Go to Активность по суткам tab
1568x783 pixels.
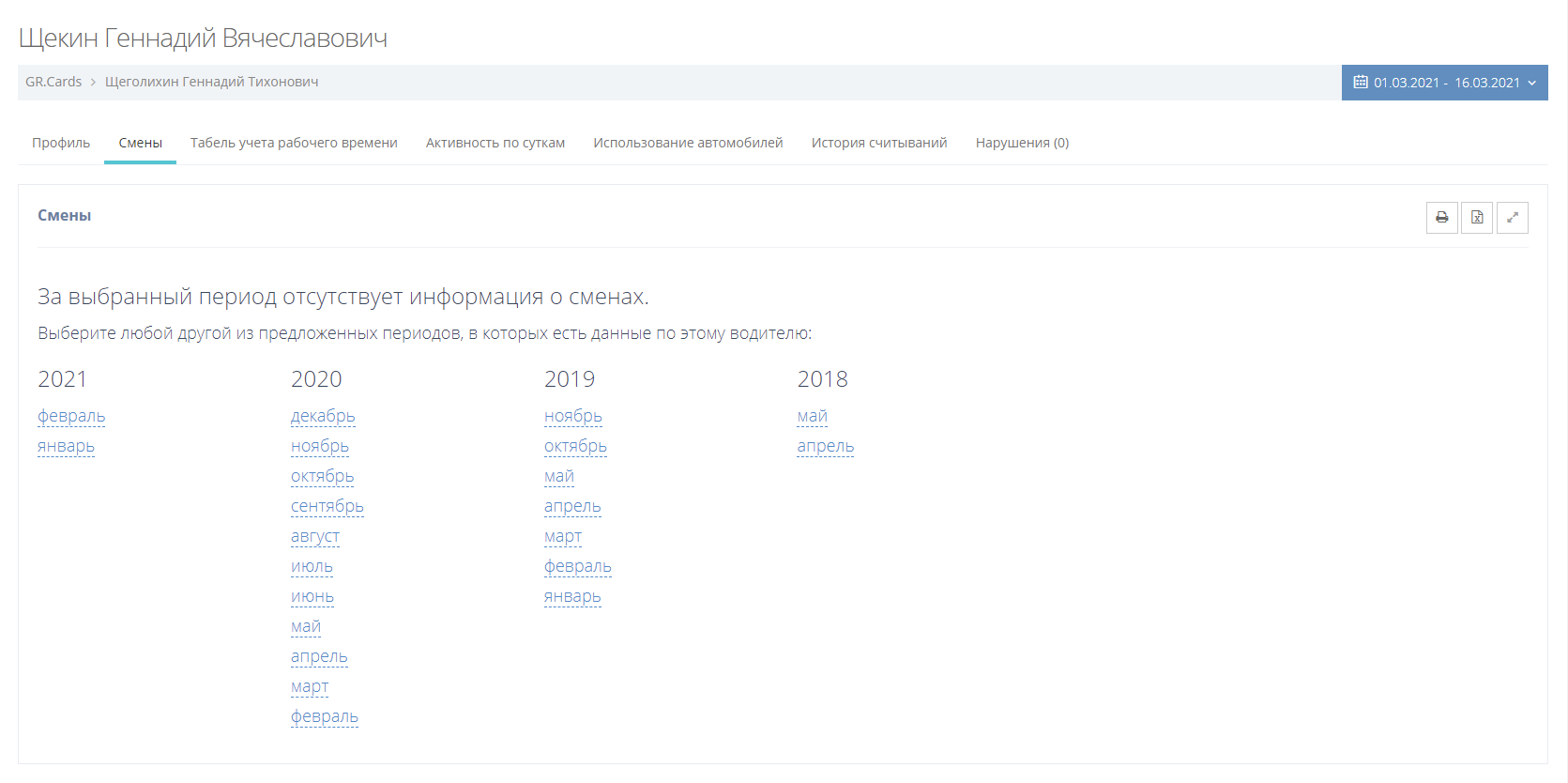[x=495, y=143]
